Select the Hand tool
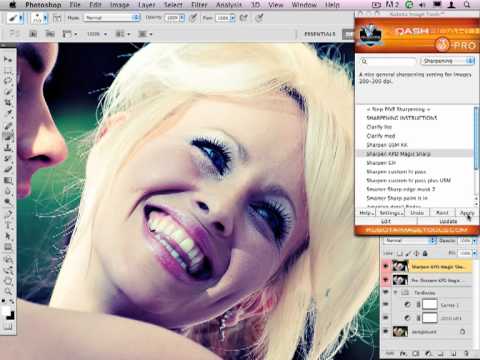This screenshot has width=480, height=360. pos(8,280)
